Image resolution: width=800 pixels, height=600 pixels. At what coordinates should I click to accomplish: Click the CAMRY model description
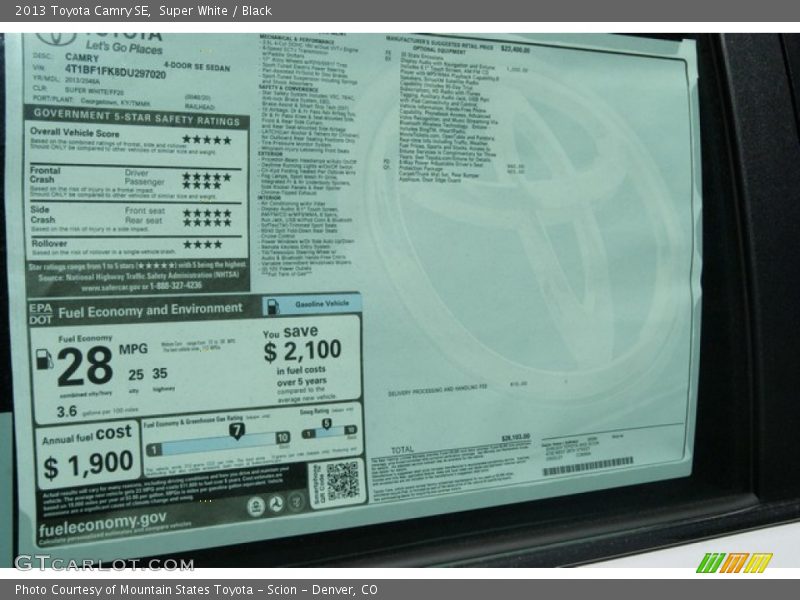click(82, 57)
